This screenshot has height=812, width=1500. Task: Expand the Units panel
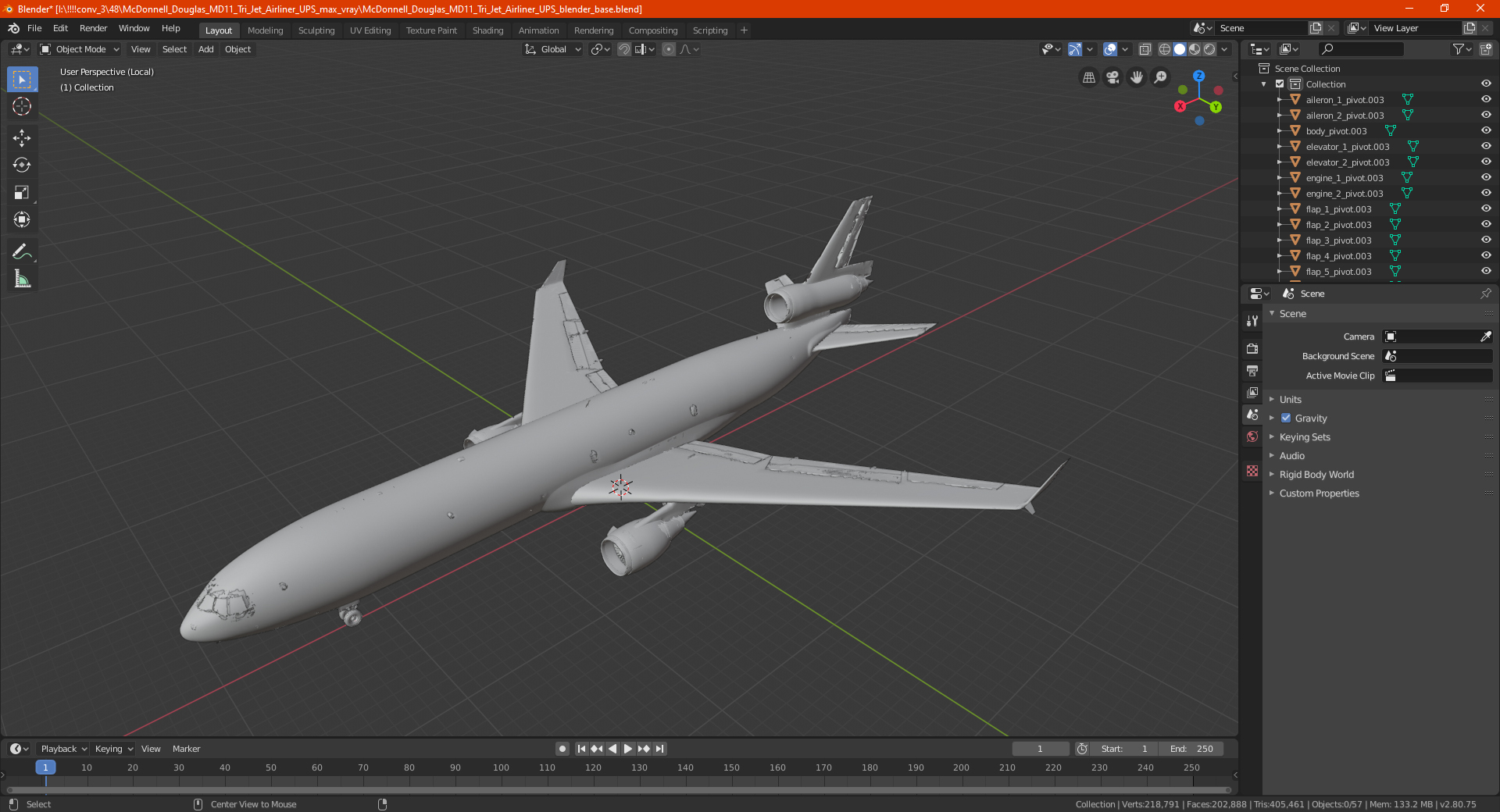1290,399
